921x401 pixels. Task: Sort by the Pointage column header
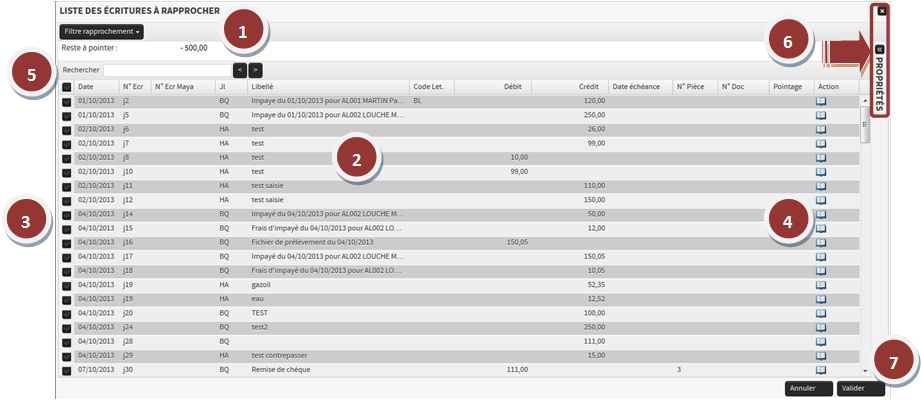(791, 87)
